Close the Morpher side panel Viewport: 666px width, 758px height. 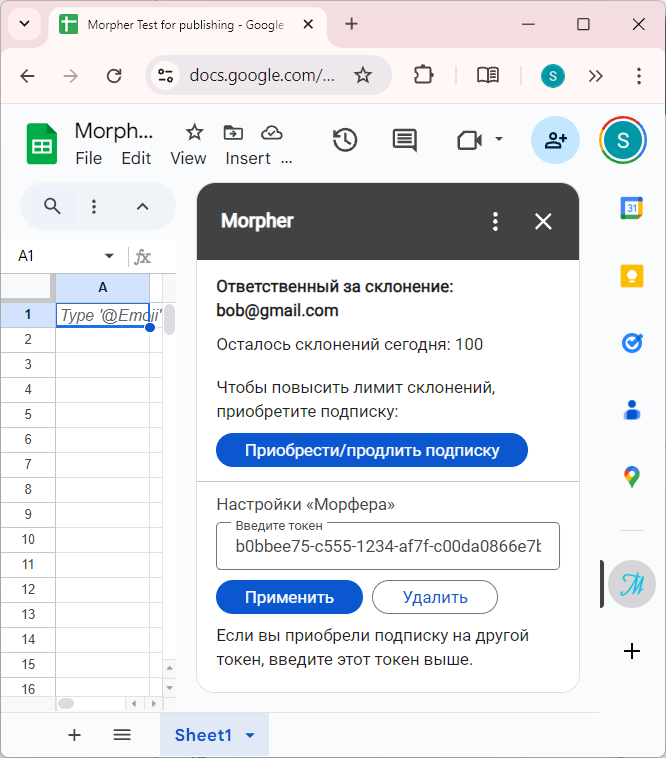pos(543,221)
